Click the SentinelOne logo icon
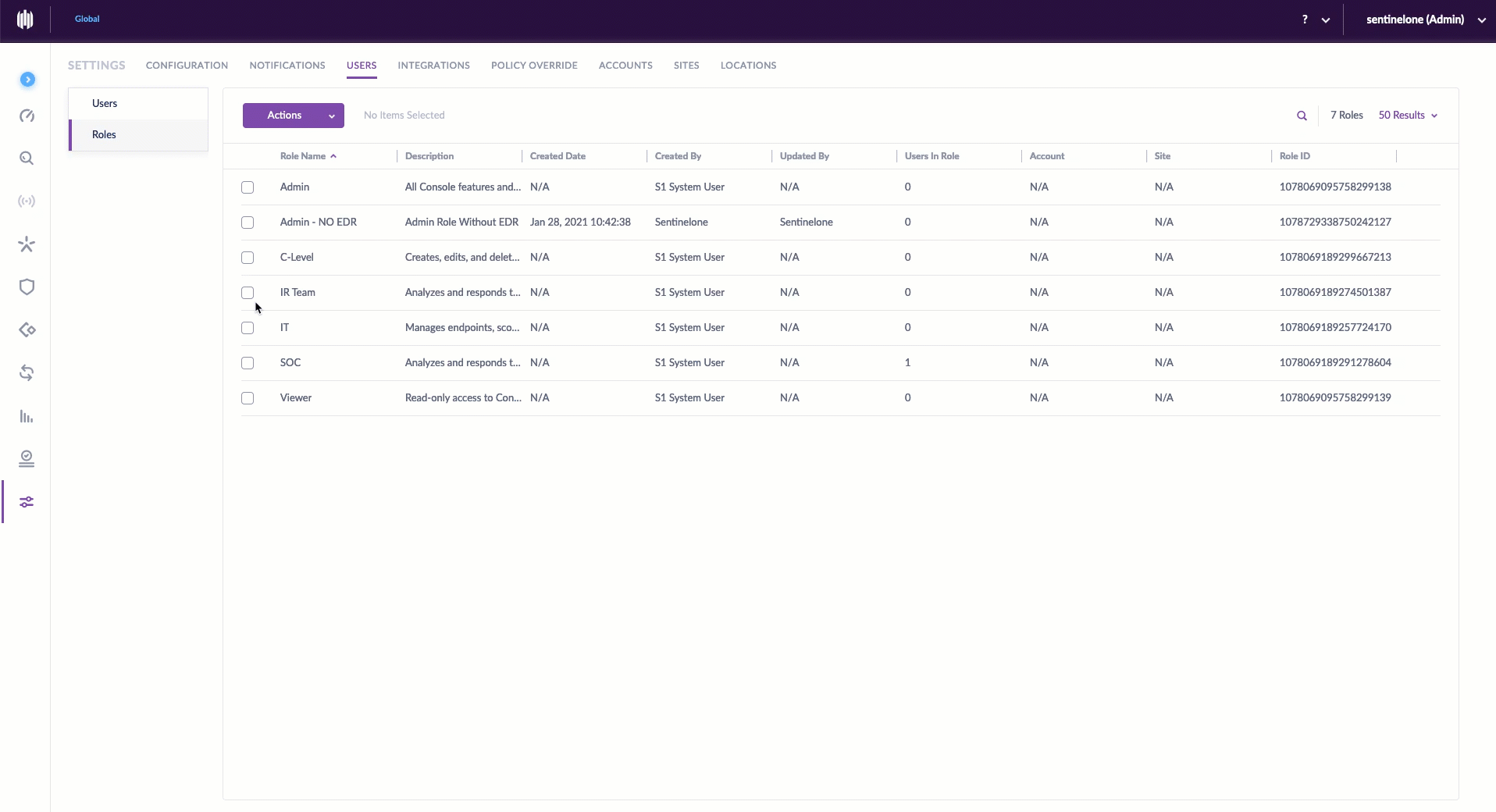This screenshot has height=812, width=1496. 25,20
